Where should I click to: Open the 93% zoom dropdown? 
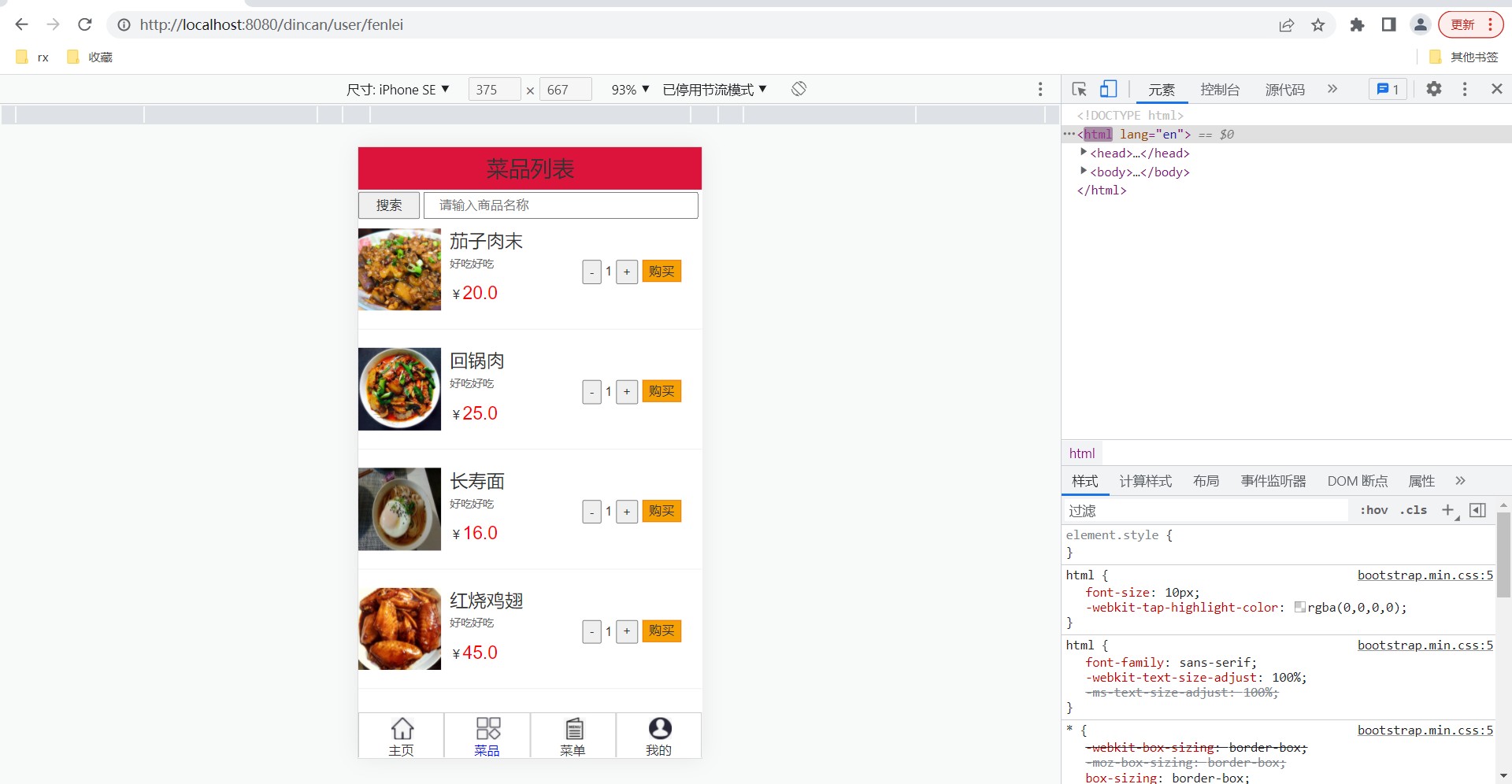click(x=630, y=90)
